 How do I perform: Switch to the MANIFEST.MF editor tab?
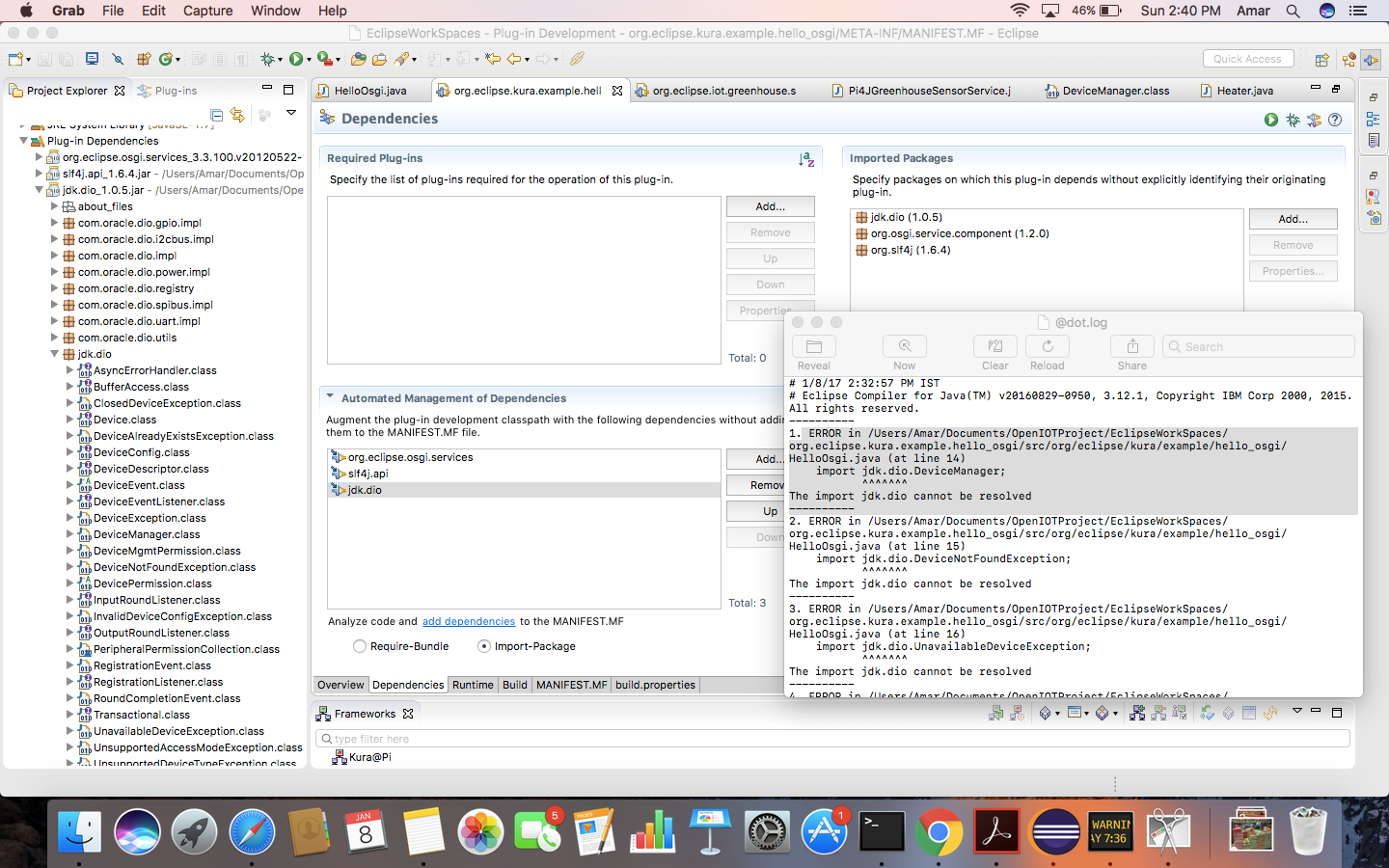point(571,685)
